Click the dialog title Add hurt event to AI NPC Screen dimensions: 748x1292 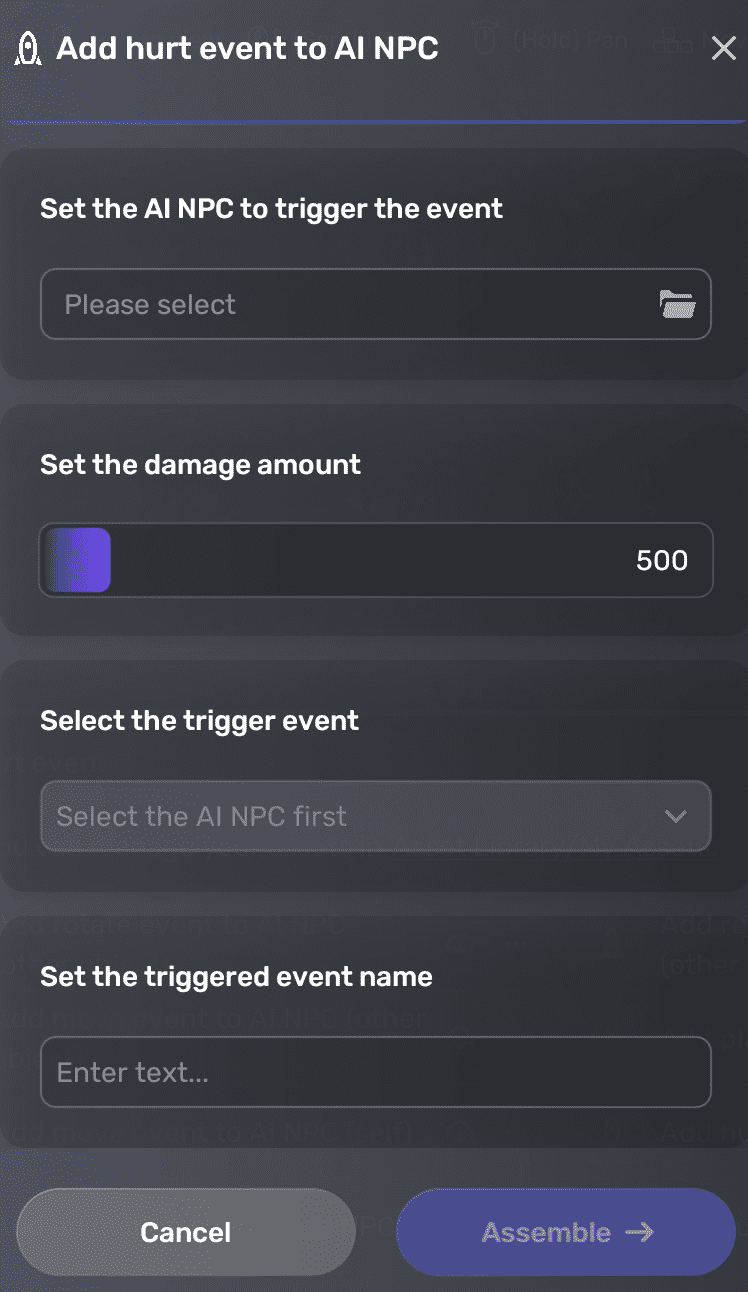point(248,48)
